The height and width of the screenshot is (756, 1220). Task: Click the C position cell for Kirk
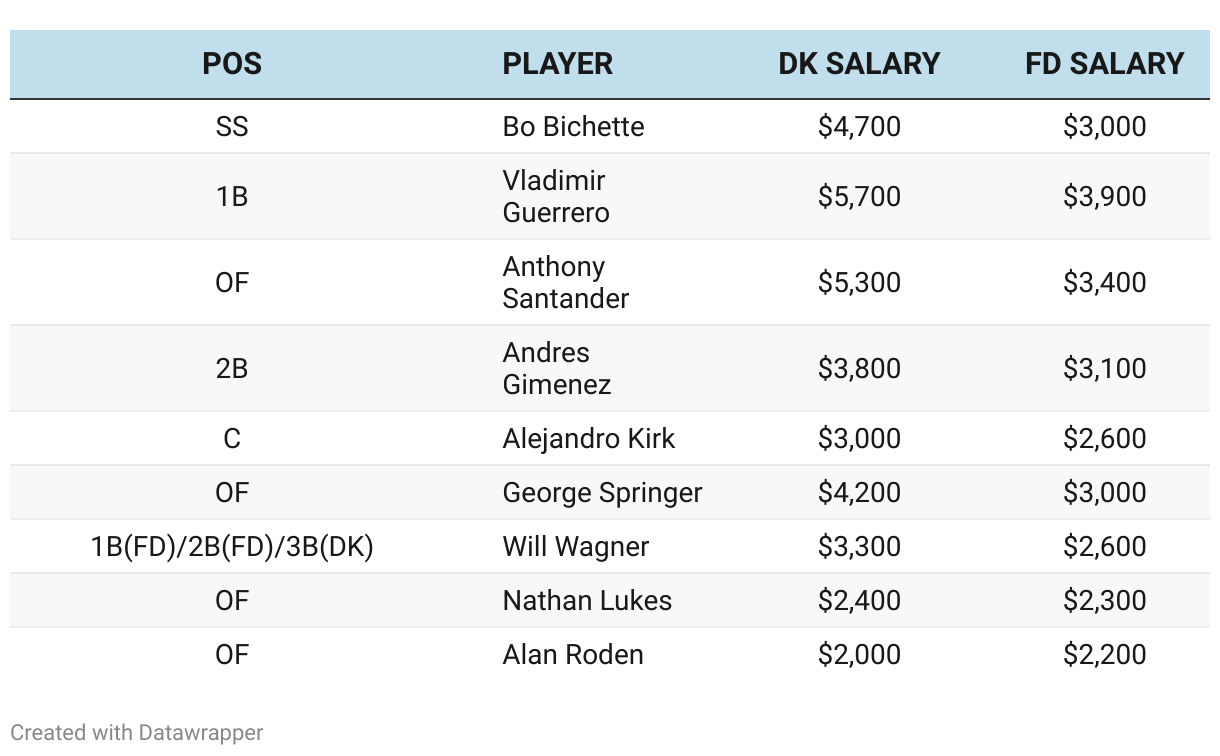[x=232, y=439]
